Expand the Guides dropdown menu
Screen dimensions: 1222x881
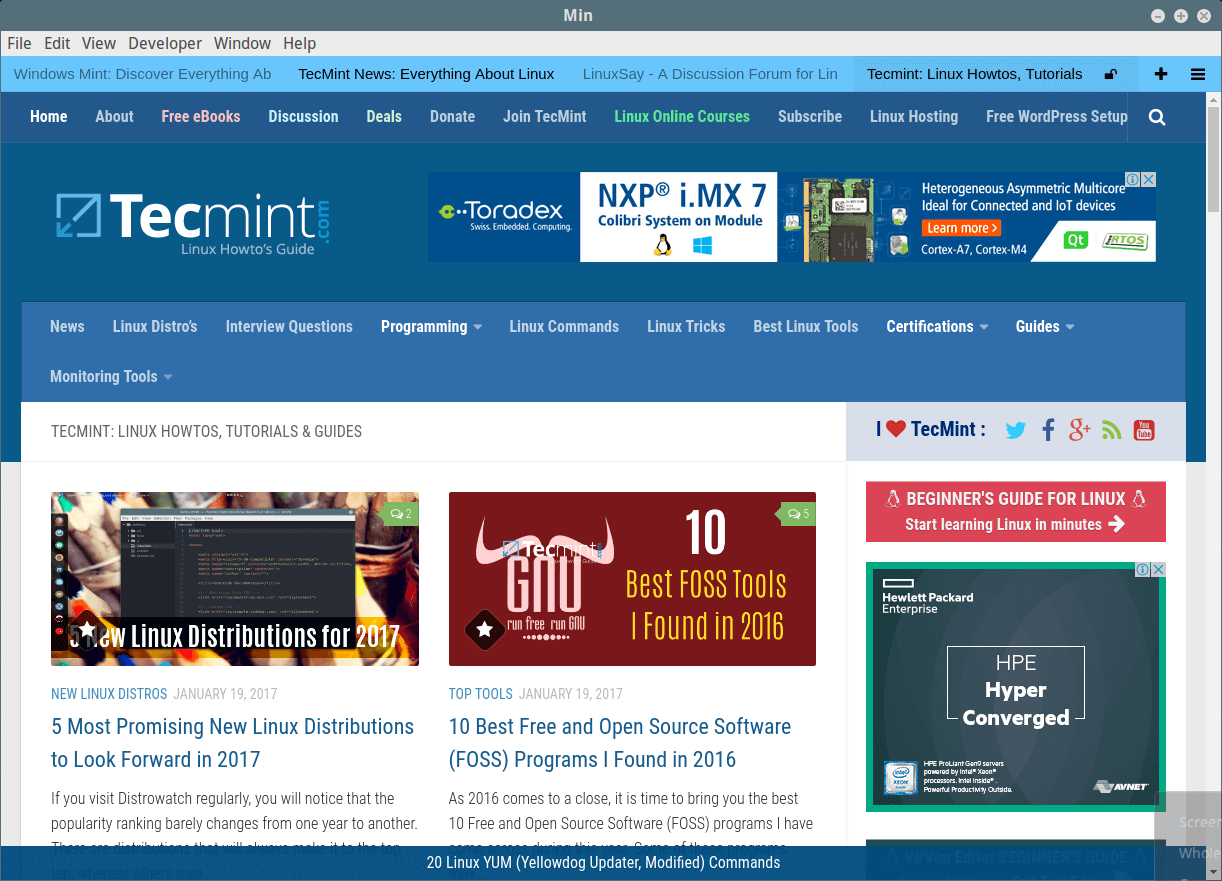(1045, 327)
